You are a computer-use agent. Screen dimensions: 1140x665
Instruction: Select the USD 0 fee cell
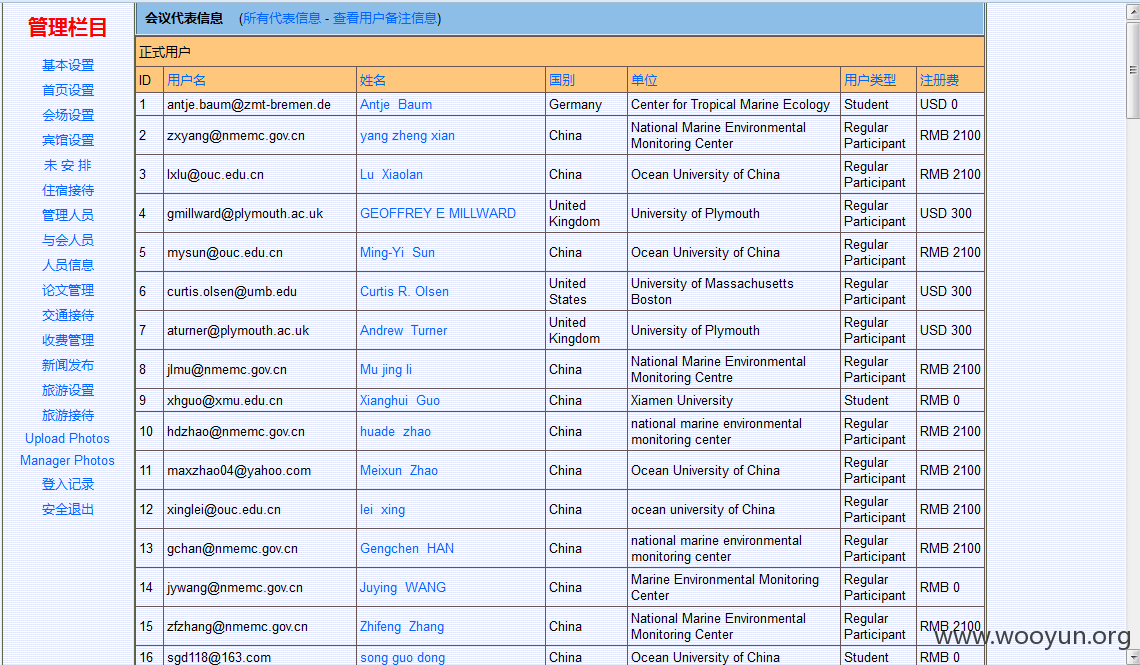coord(950,105)
